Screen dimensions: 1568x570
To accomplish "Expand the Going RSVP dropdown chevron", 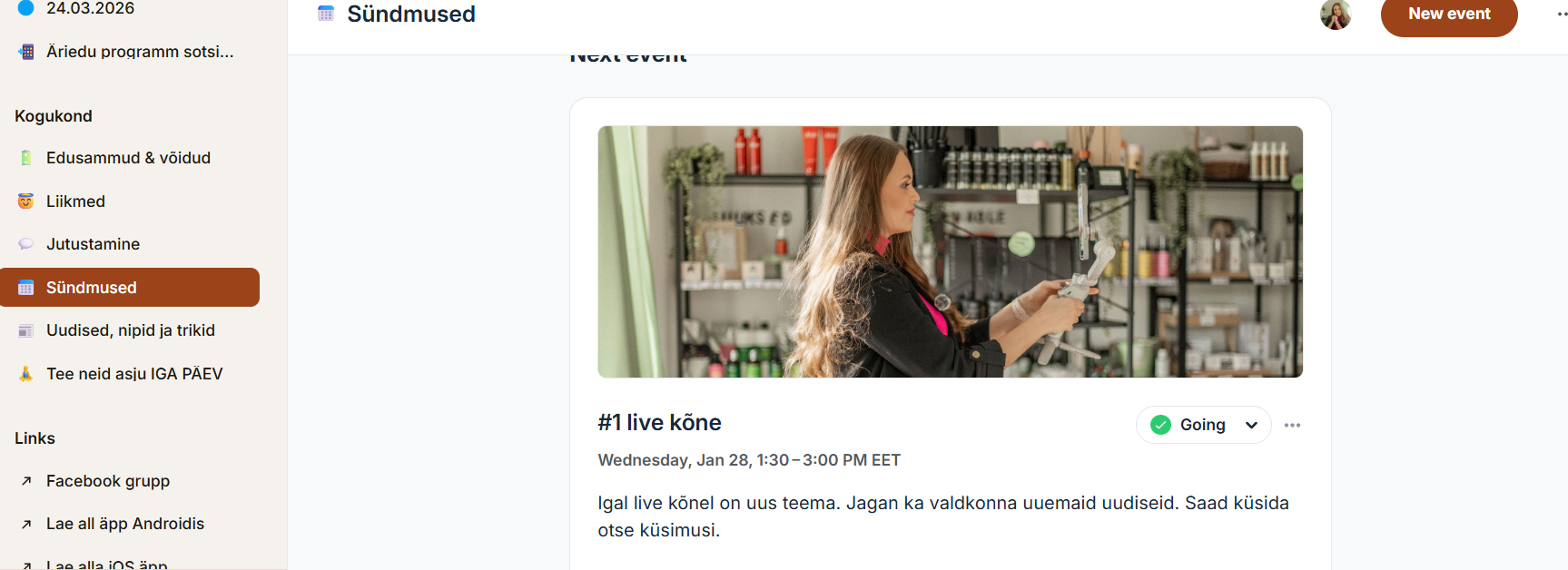I will click(x=1251, y=425).
